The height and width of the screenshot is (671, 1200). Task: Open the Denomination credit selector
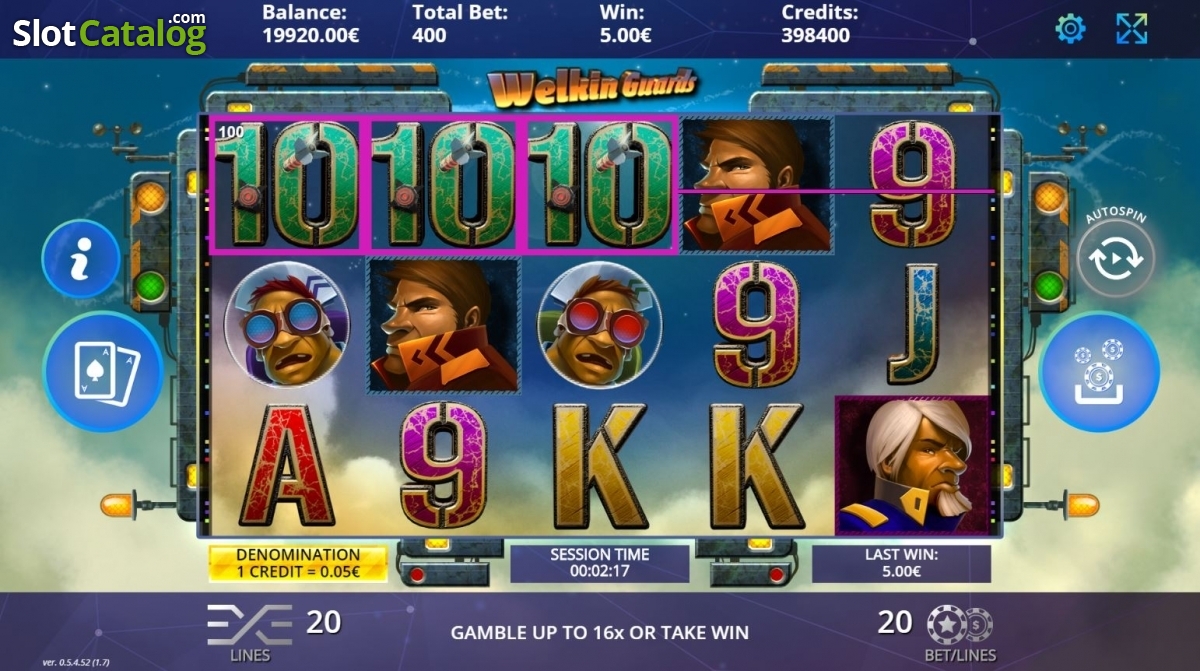coord(298,564)
